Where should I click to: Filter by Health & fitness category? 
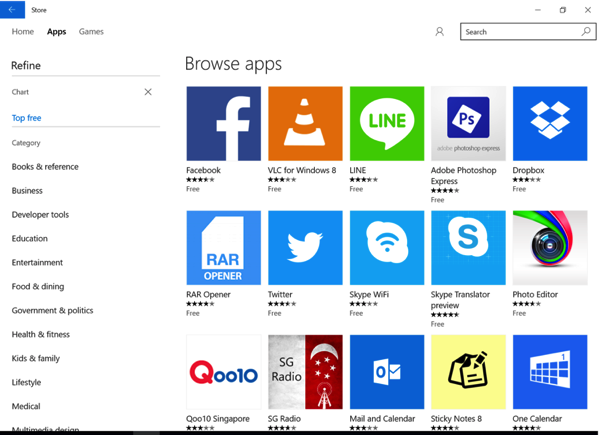40,335
